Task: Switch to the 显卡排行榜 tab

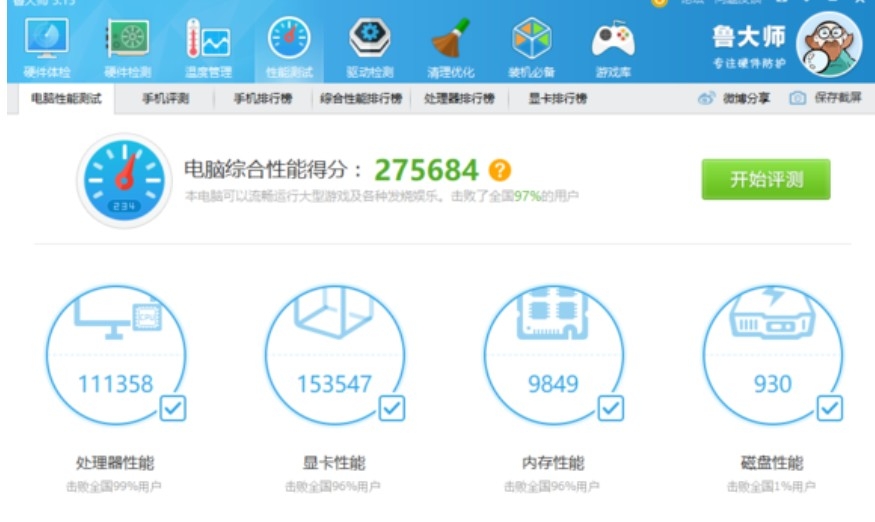Action: 557,99
